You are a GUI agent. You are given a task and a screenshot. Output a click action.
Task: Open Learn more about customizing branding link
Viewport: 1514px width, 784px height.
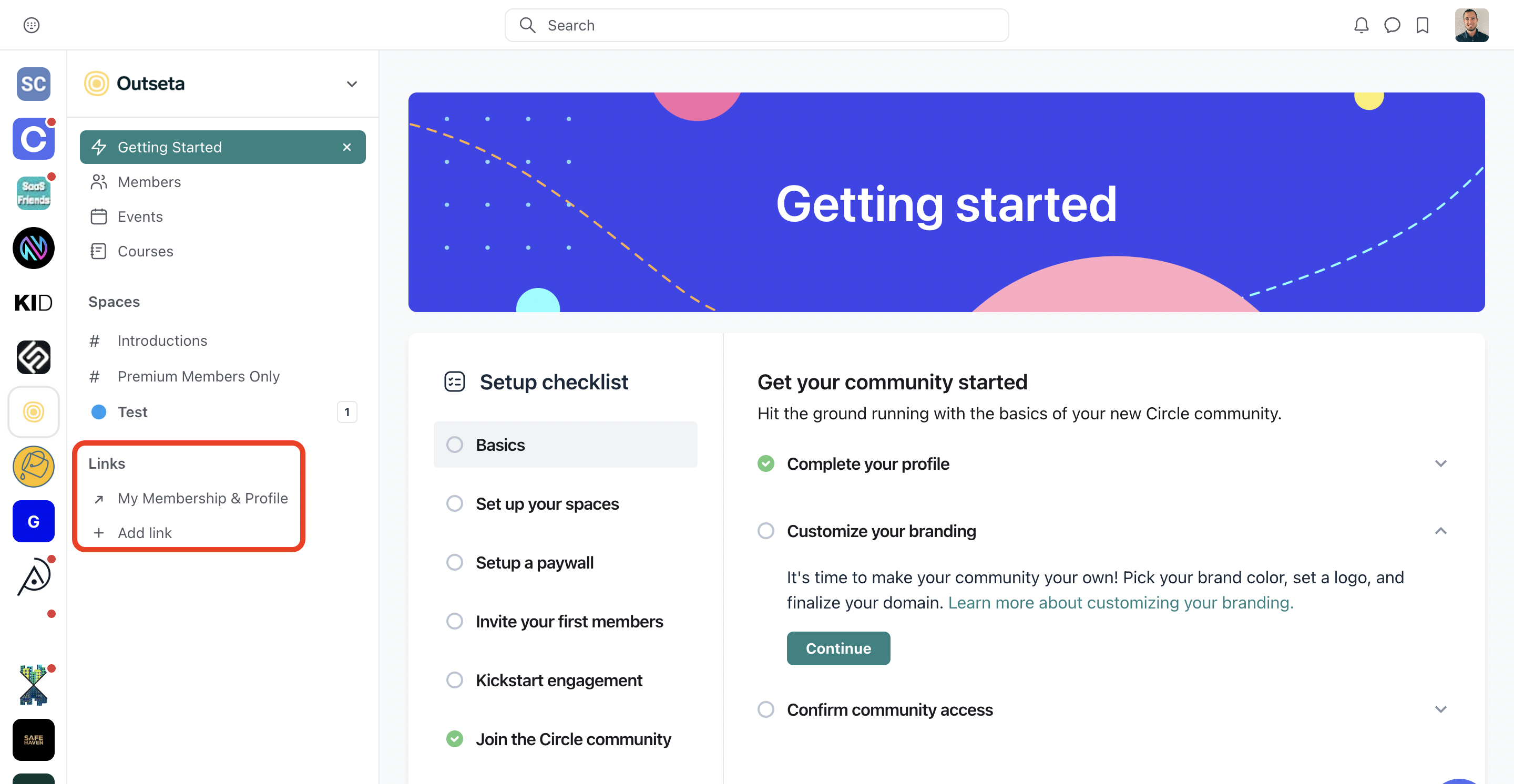[x=1120, y=603]
